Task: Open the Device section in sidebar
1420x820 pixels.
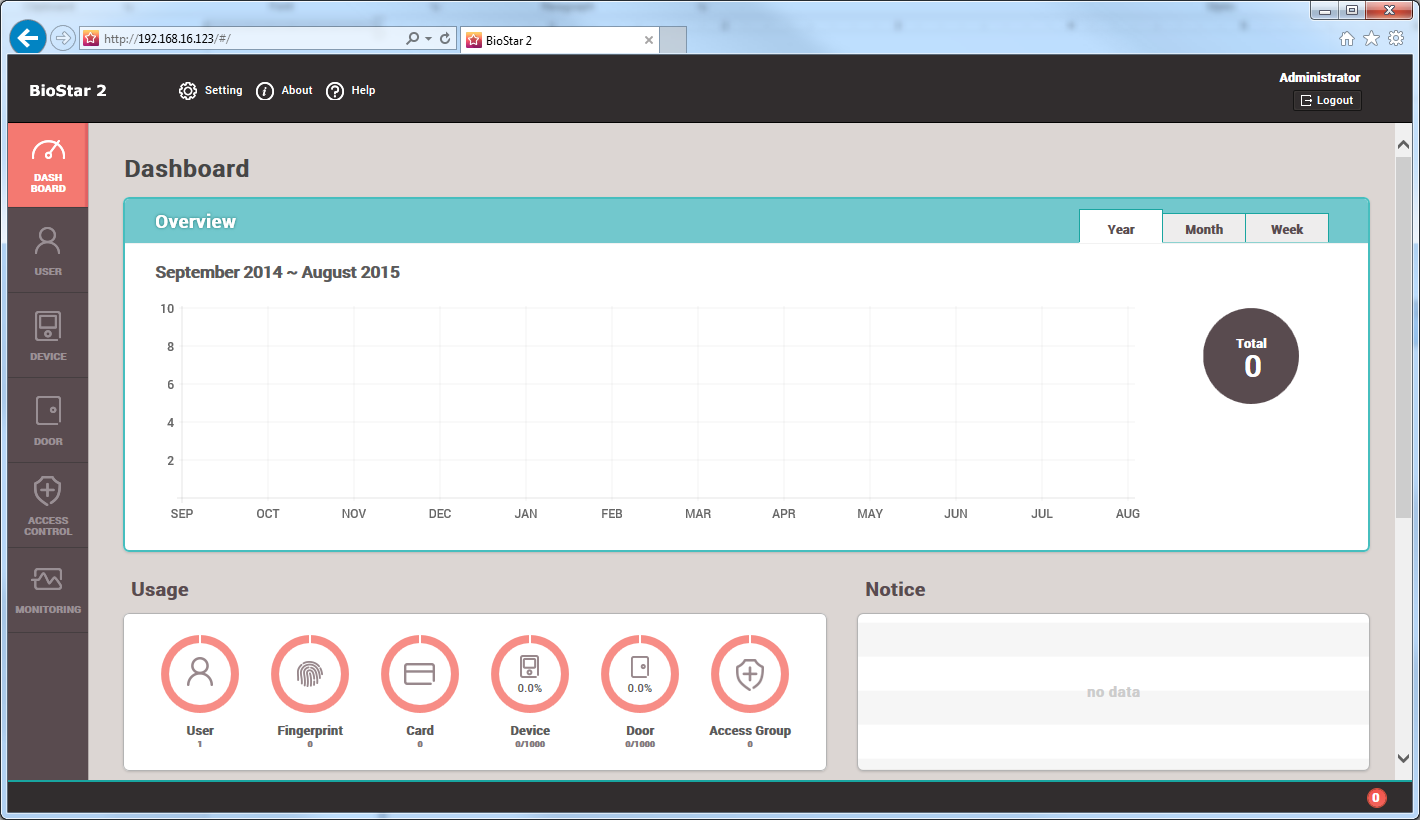Action: click(48, 336)
